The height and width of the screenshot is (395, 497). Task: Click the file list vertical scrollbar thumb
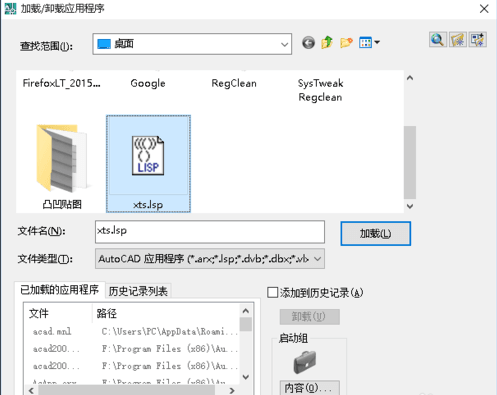(410, 162)
